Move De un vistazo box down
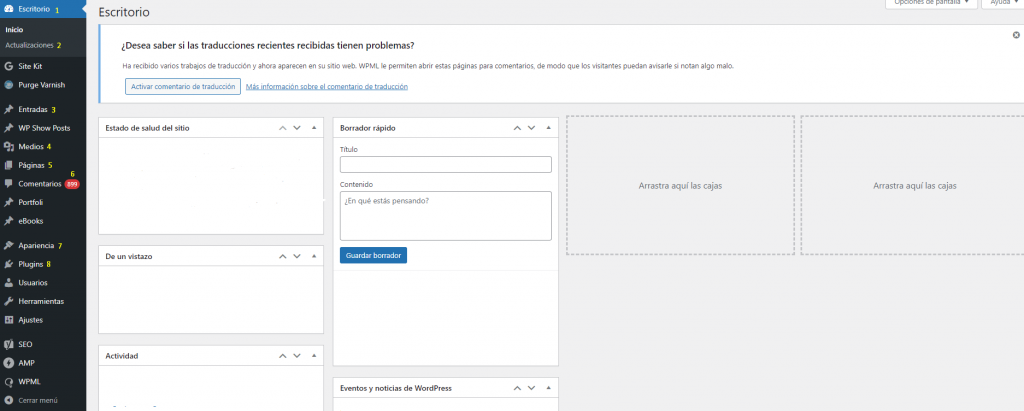This screenshot has width=1024, height=411. (x=297, y=256)
